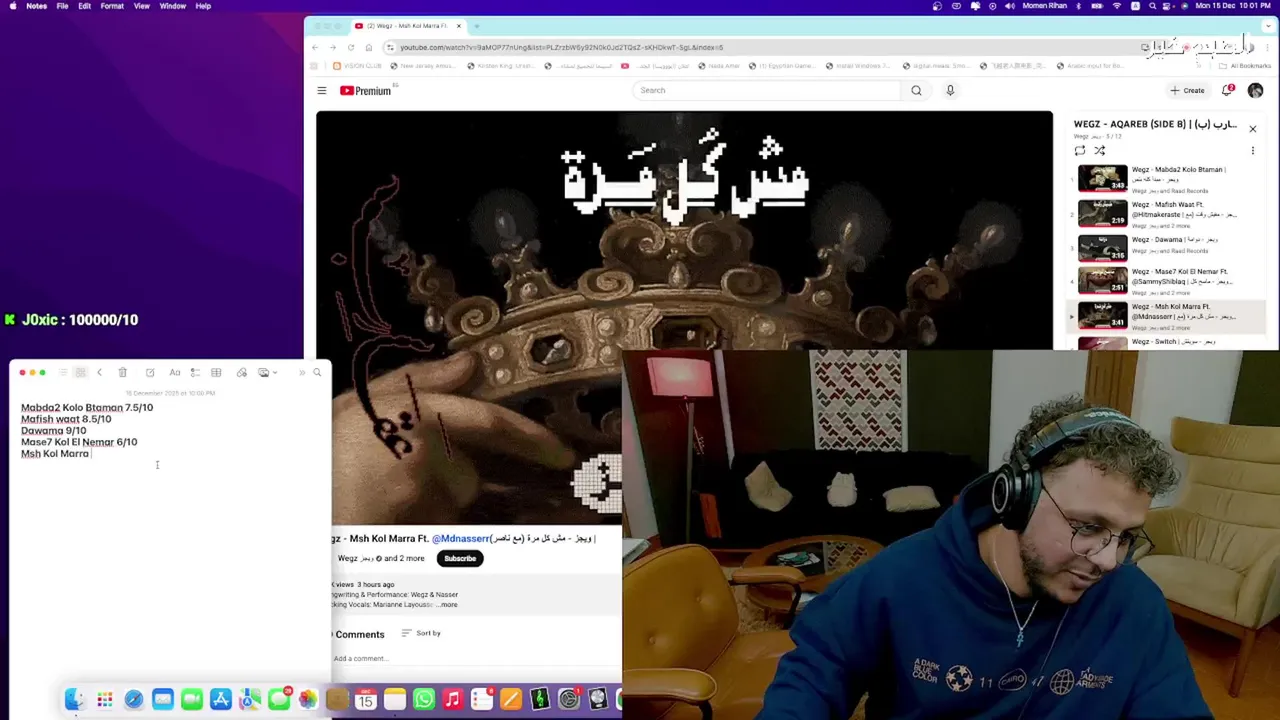This screenshot has height=720, width=1280.
Task: Open the Edit menu
Action: tap(84, 6)
